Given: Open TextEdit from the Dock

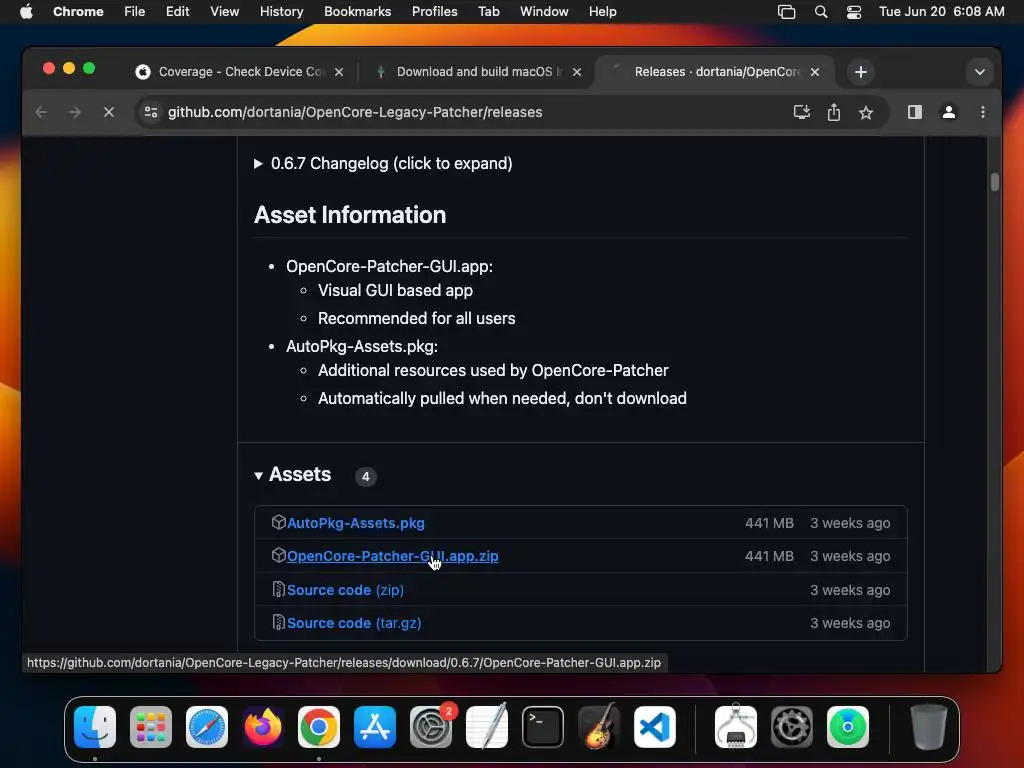Looking at the screenshot, I should pyautogui.click(x=487, y=727).
